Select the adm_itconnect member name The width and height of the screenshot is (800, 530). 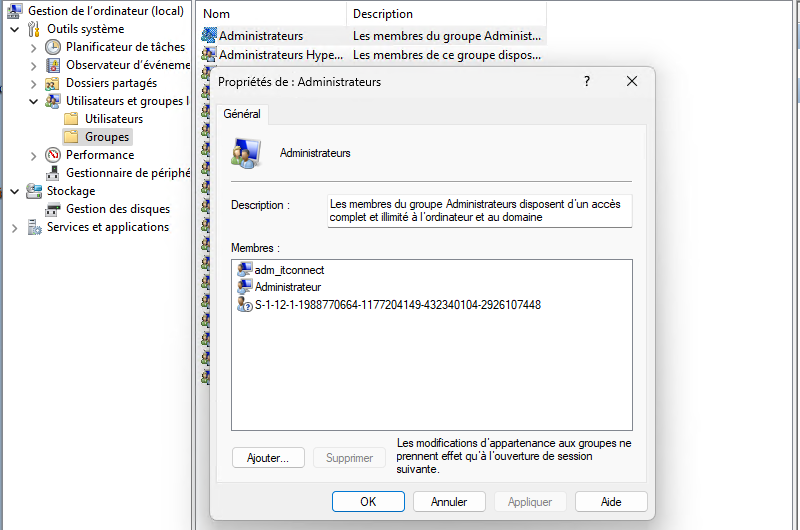click(x=289, y=270)
